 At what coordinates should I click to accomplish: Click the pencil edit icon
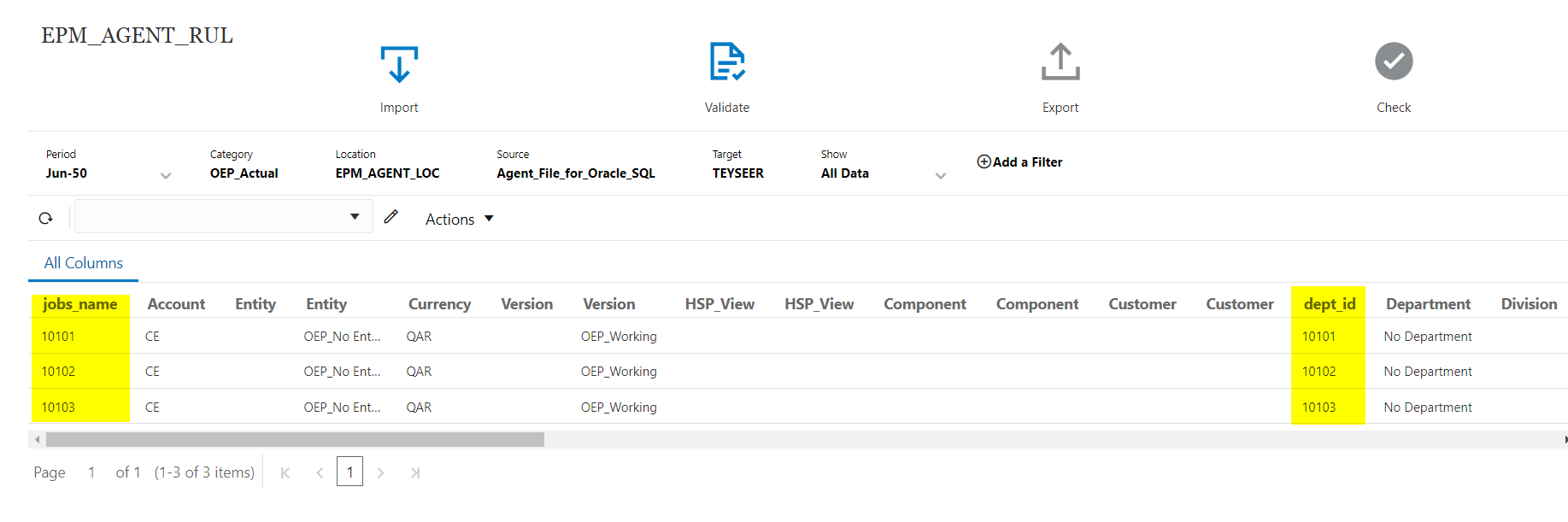point(391,217)
